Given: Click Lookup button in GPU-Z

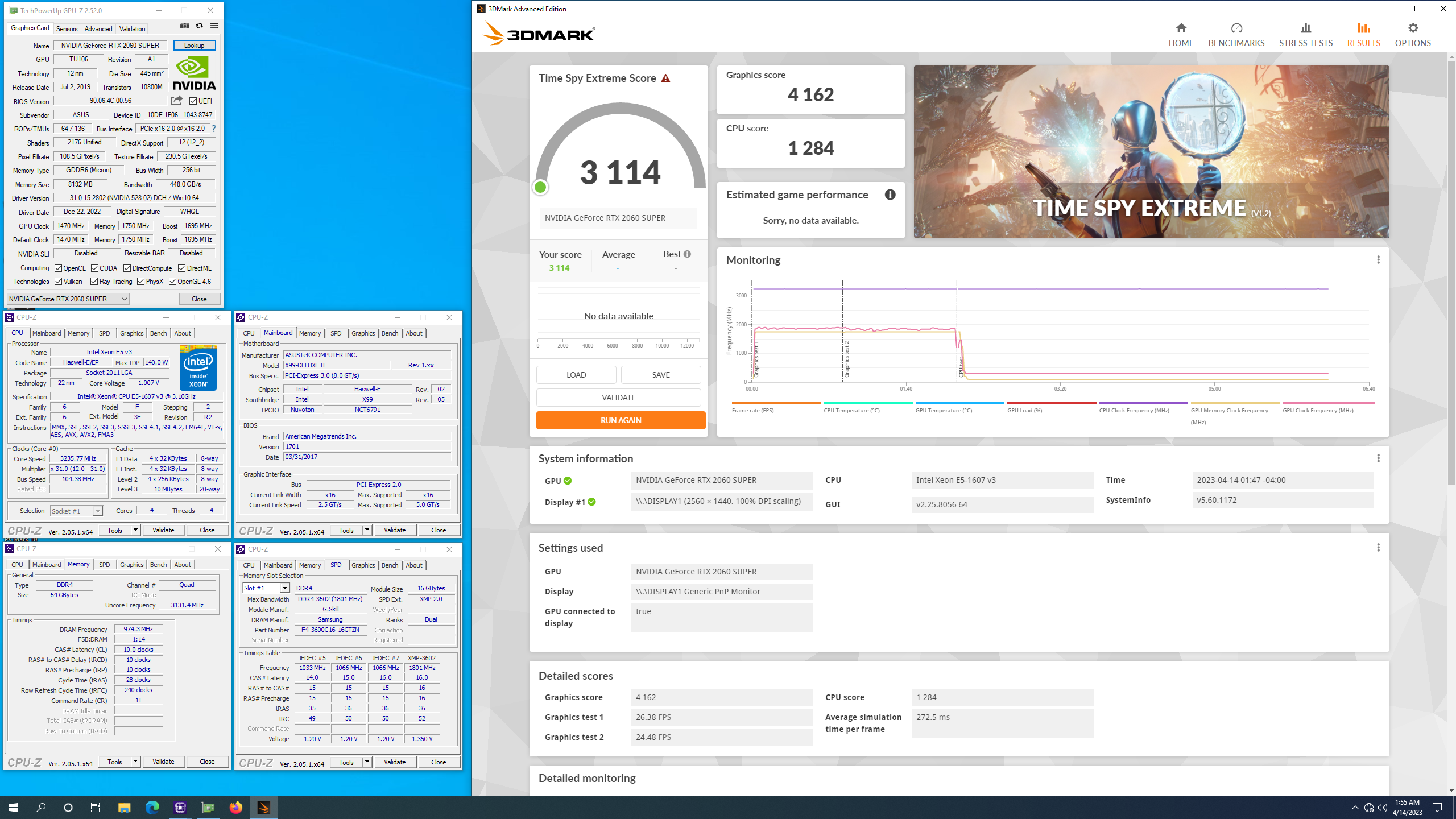Looking at the screenshot, I should click(195, 45).
